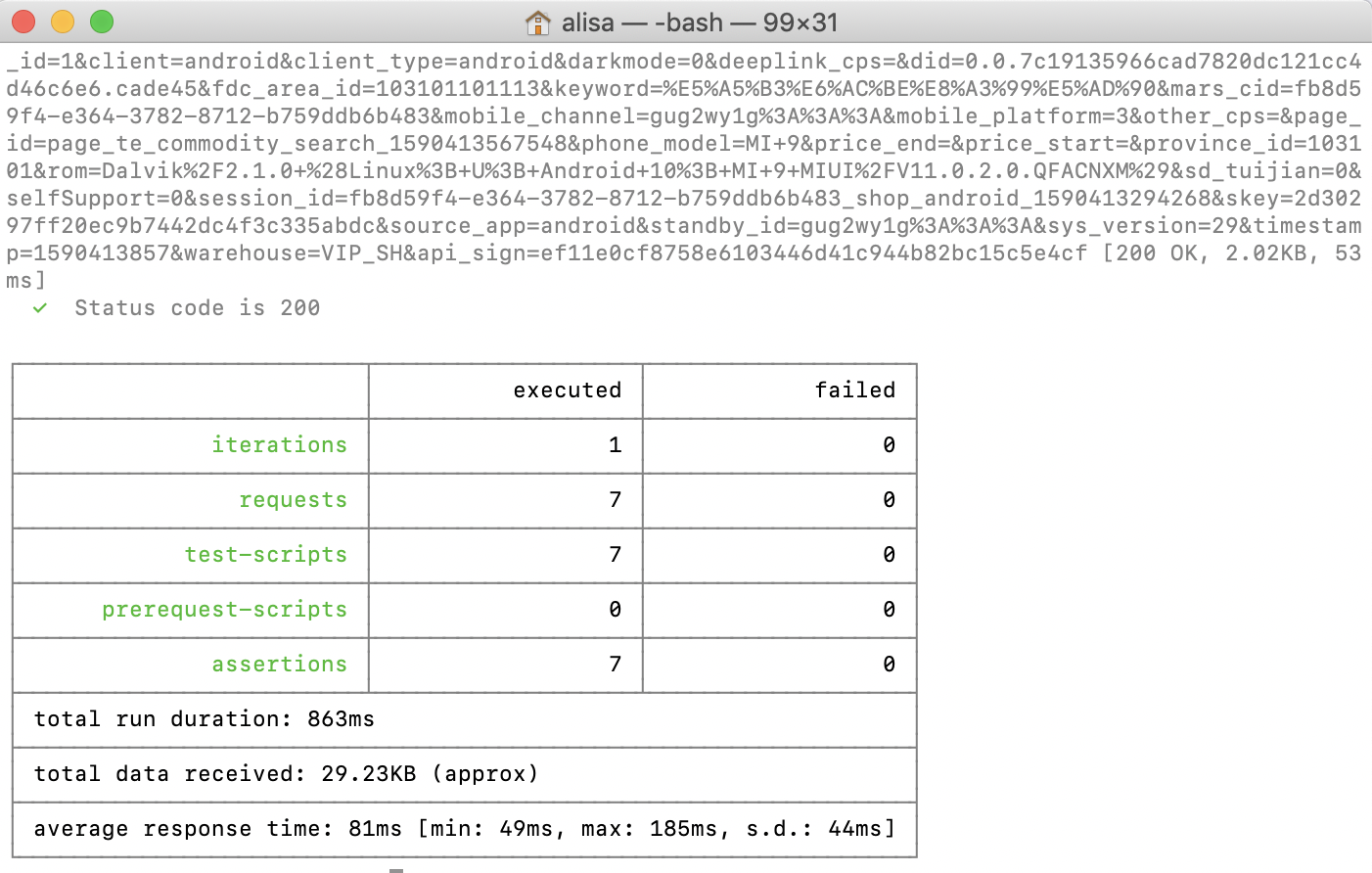Screen dimensions: 1372x873
Task: Click the 'source_app=android' parameter in output
Action: [513, 226]
